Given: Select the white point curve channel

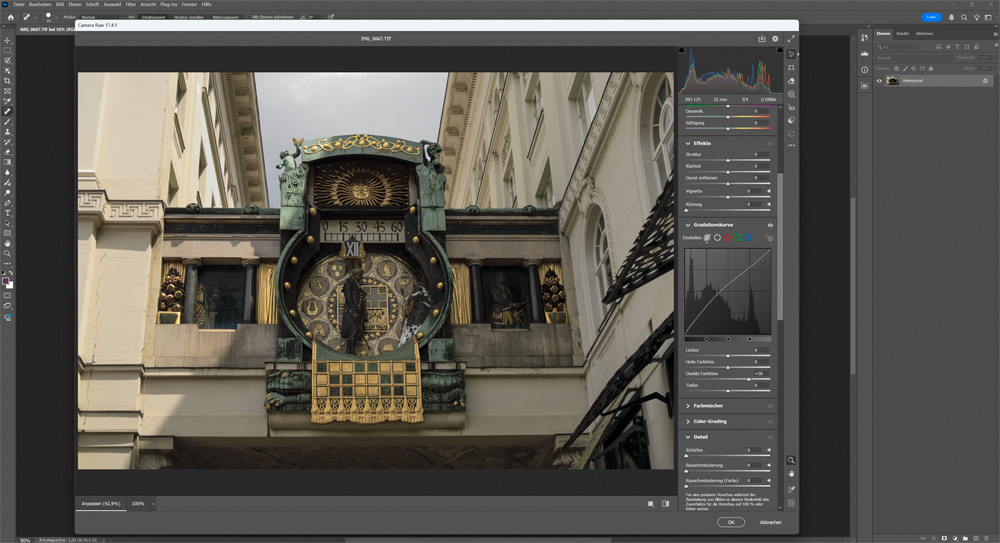Looking at the screenshot, I should point(717,237).
